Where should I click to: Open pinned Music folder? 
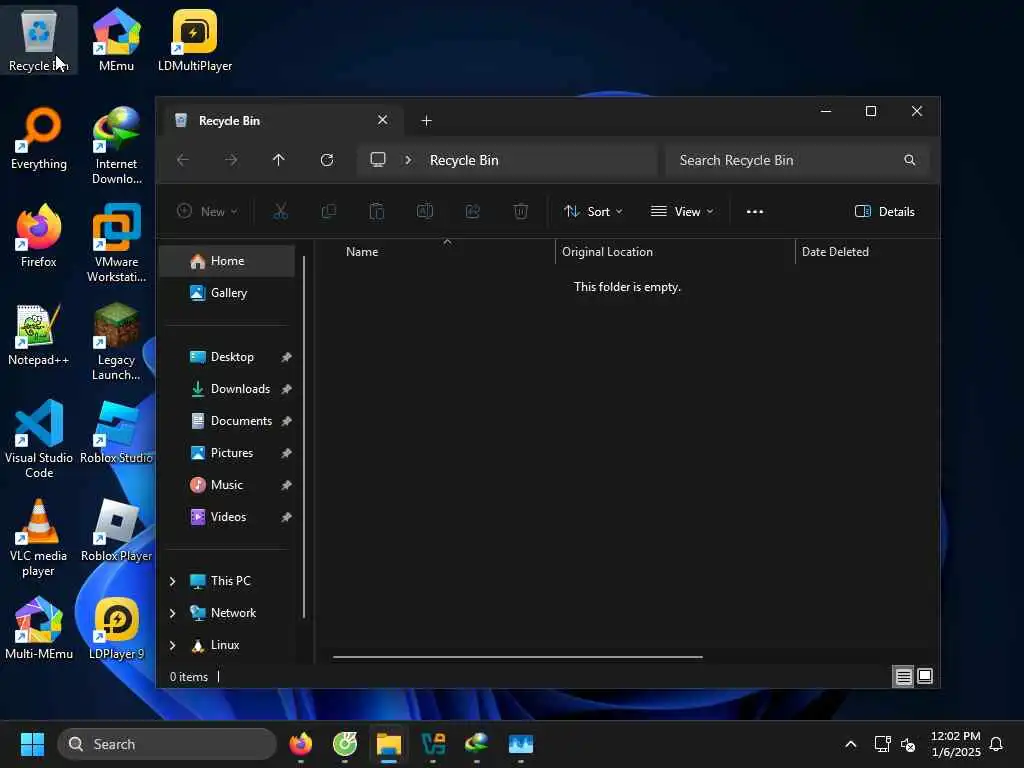pos(227,485)
